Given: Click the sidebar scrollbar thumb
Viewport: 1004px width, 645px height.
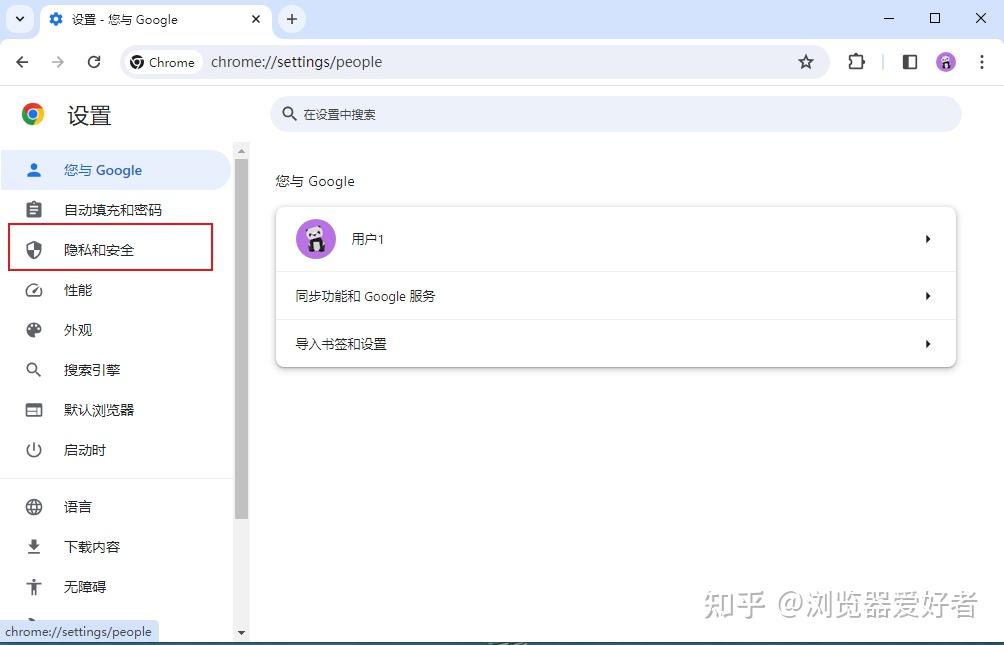Looking at the screenshot, I should pos(241,339).
